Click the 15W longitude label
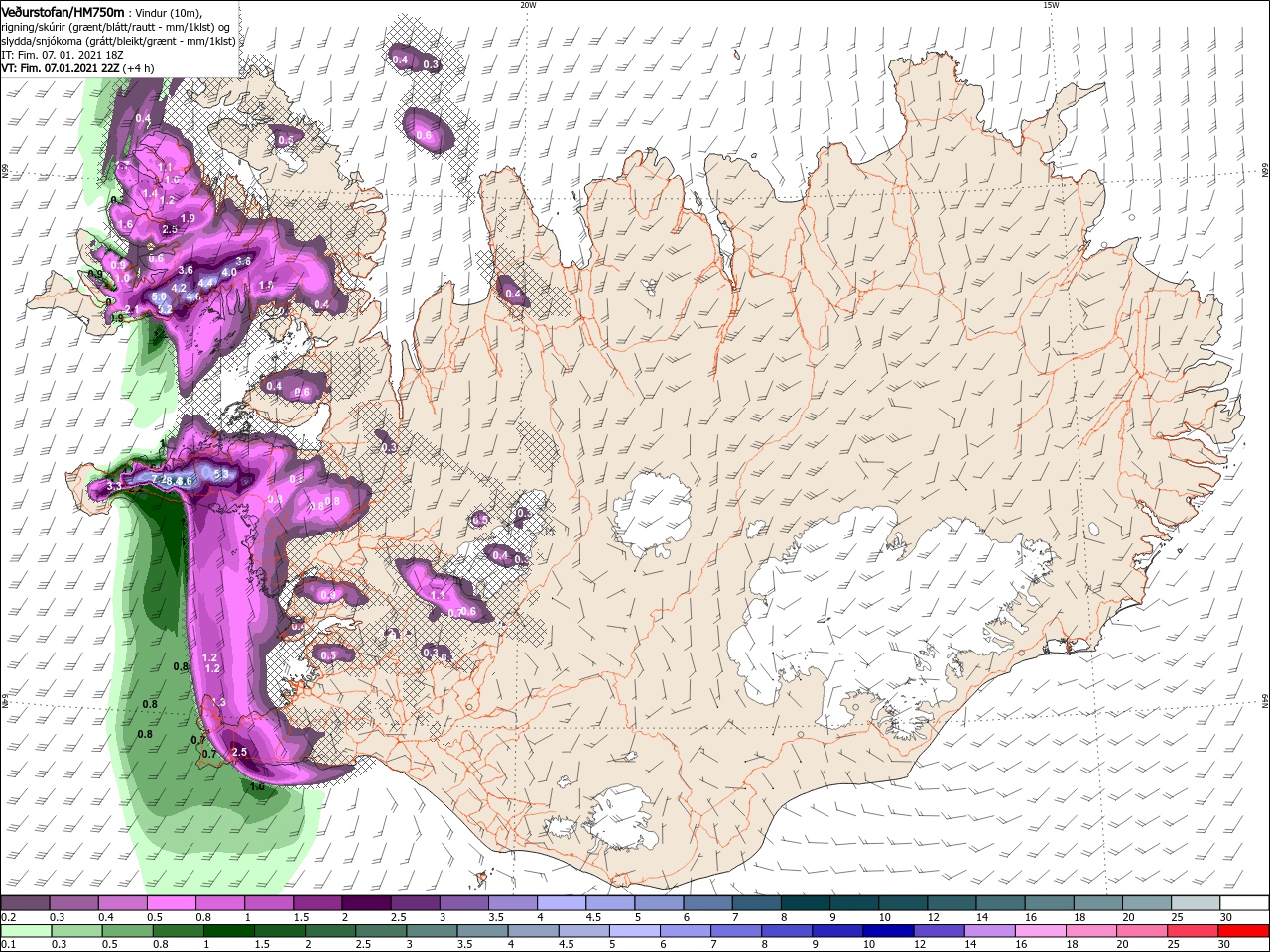 click(x=1051, y=5)
